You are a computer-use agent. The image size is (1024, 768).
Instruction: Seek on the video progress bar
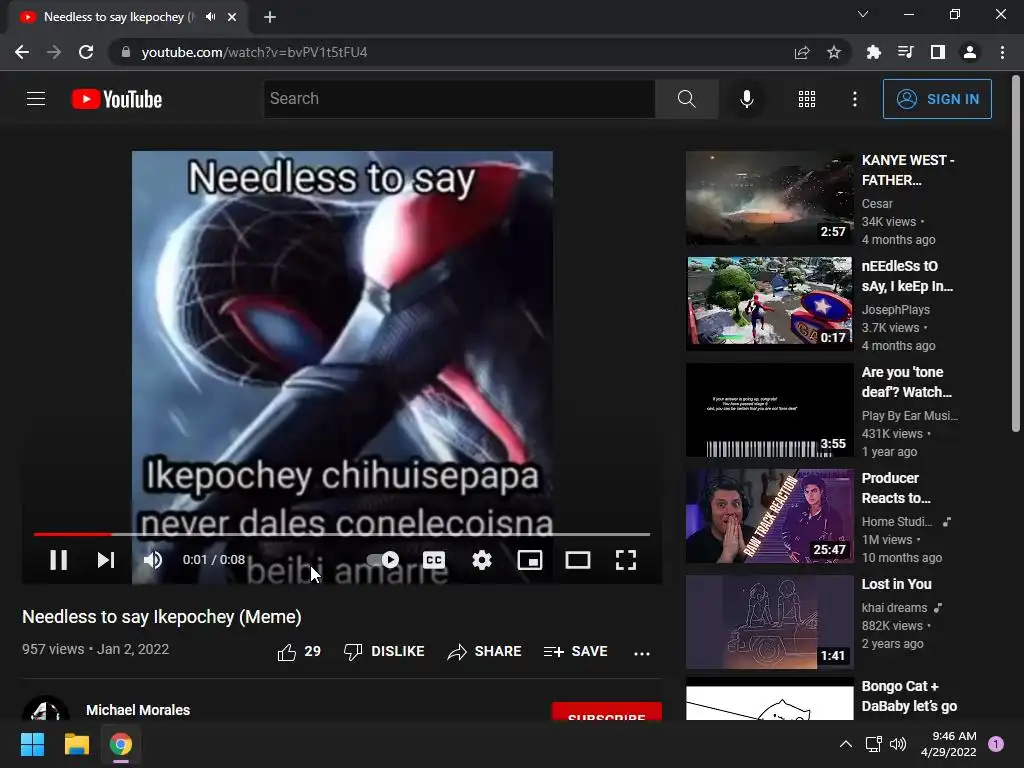[342, 534]
